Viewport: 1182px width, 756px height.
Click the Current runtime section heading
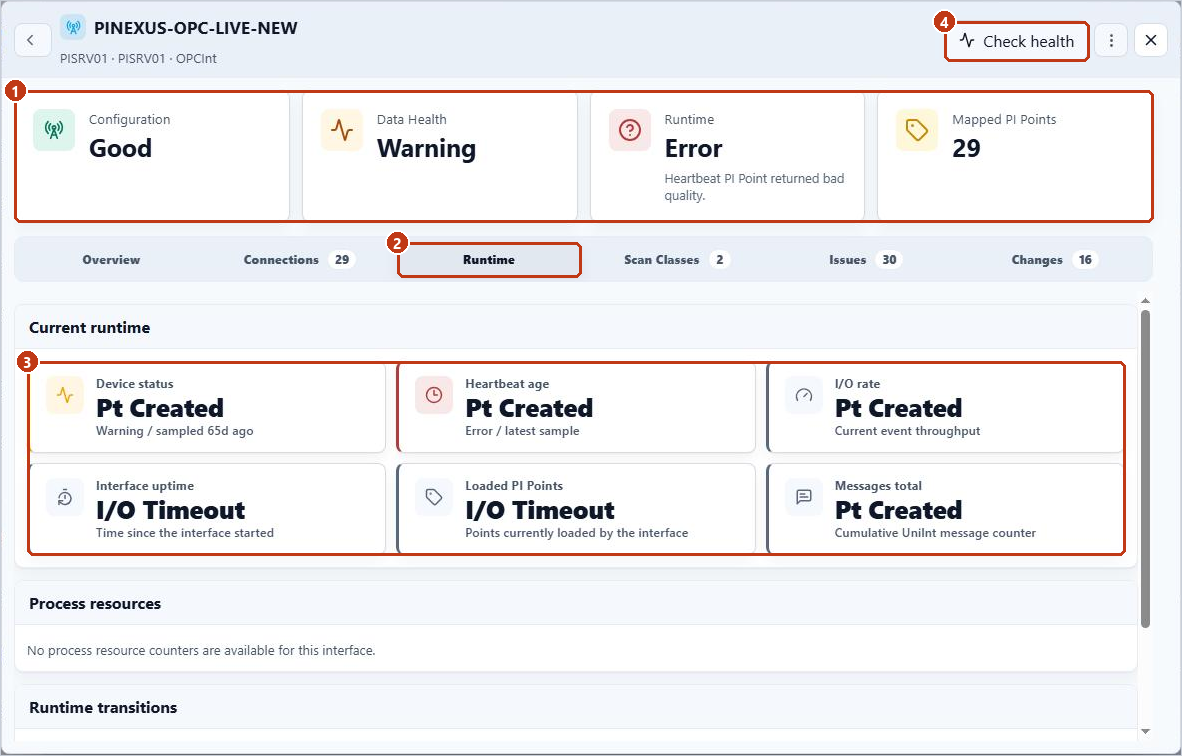[90, 328]
